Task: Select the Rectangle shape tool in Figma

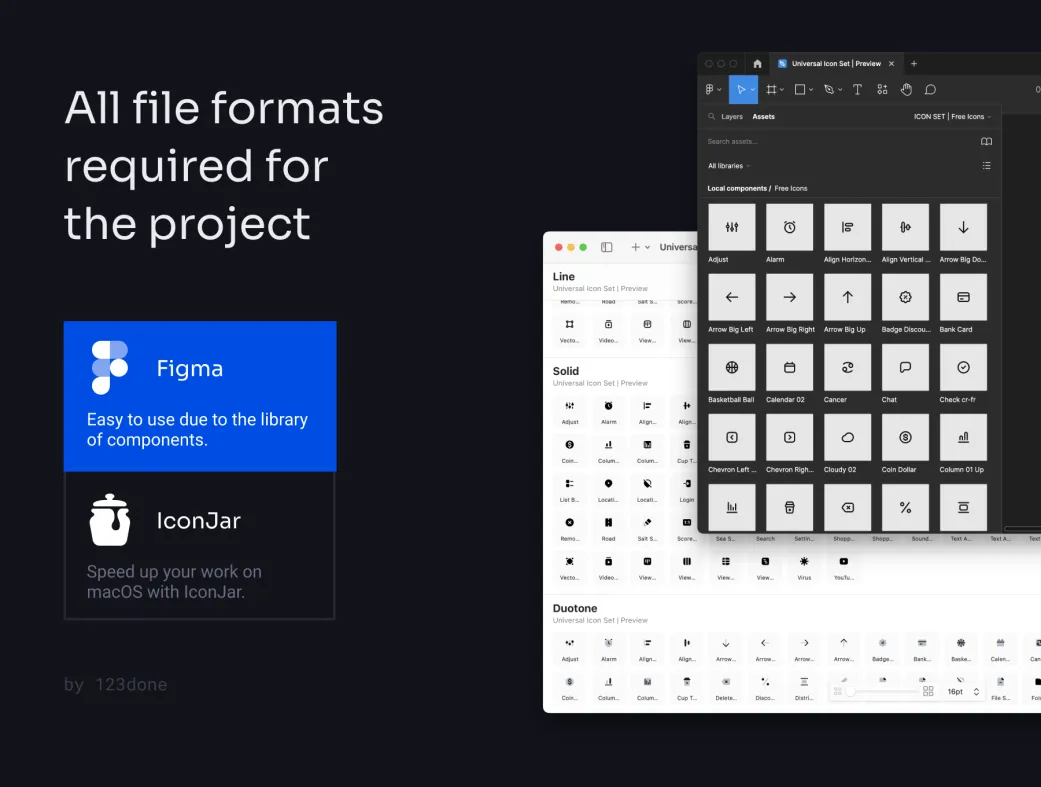Action: (800, 90)
